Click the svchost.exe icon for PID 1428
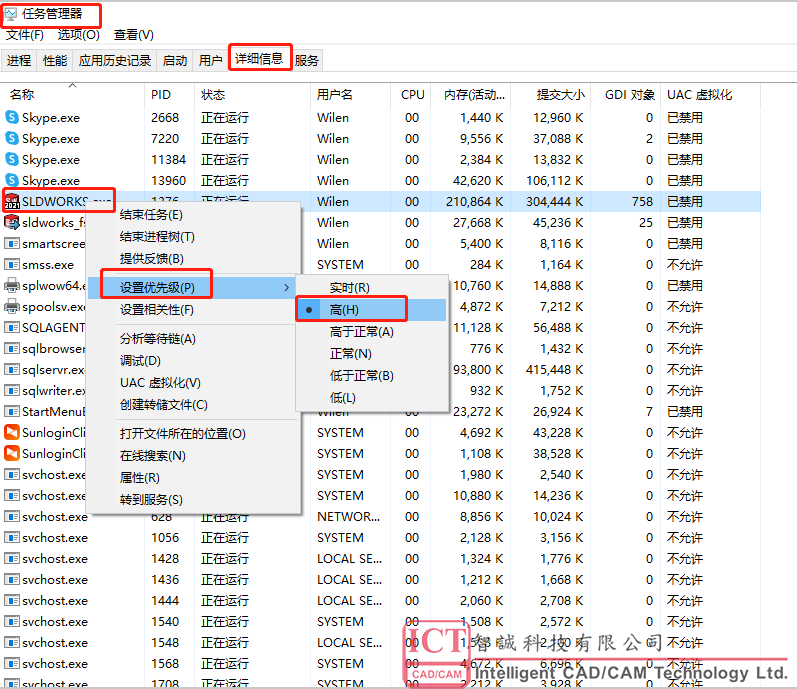The height and width of the screenshot is (689, 797). pos(12,558)
